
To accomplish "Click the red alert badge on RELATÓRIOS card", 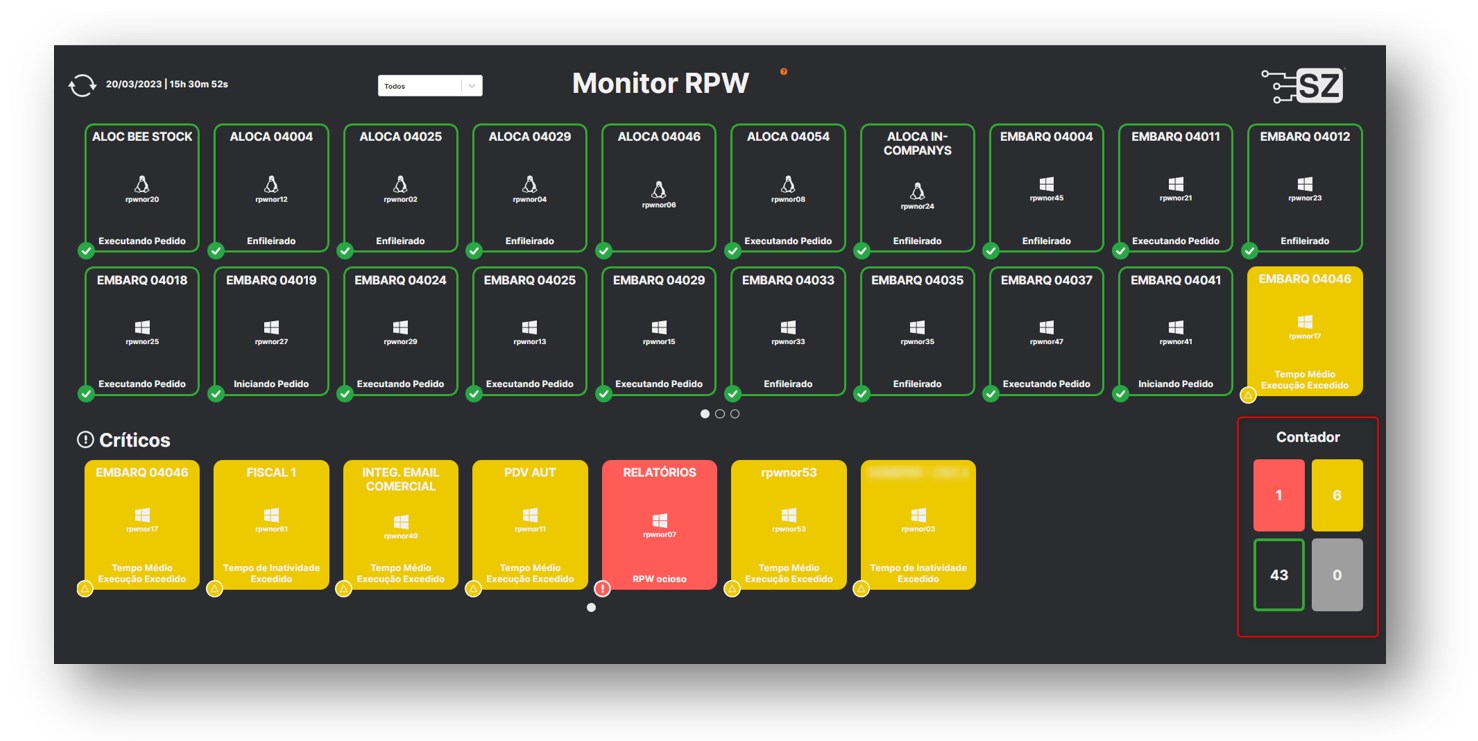I will [603, 589].
